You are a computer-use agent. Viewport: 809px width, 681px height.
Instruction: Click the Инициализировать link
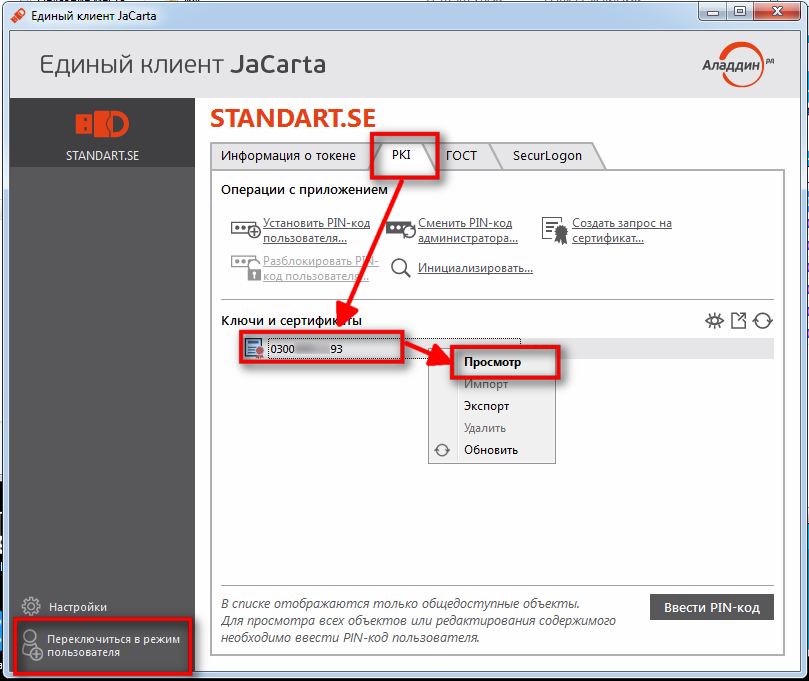coord(475,268)
